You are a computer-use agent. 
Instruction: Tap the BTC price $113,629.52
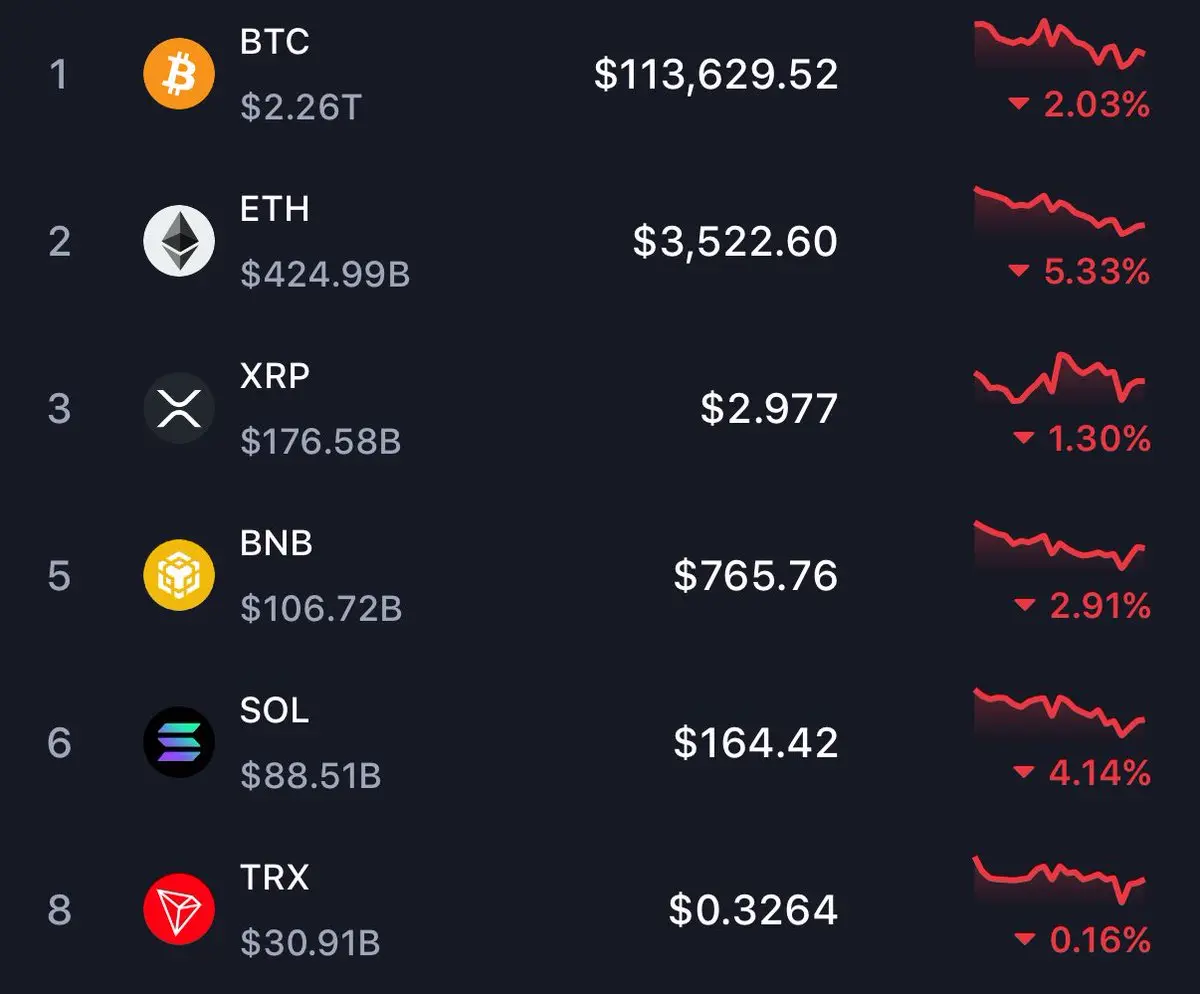[x=716, y=74]
